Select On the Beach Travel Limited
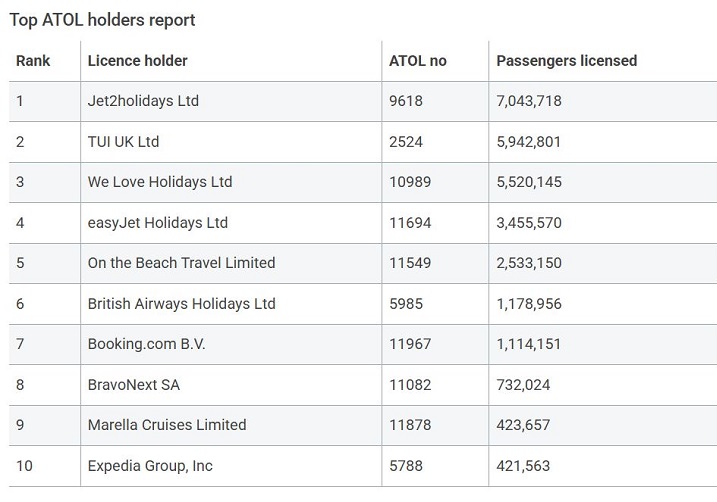 182,263
